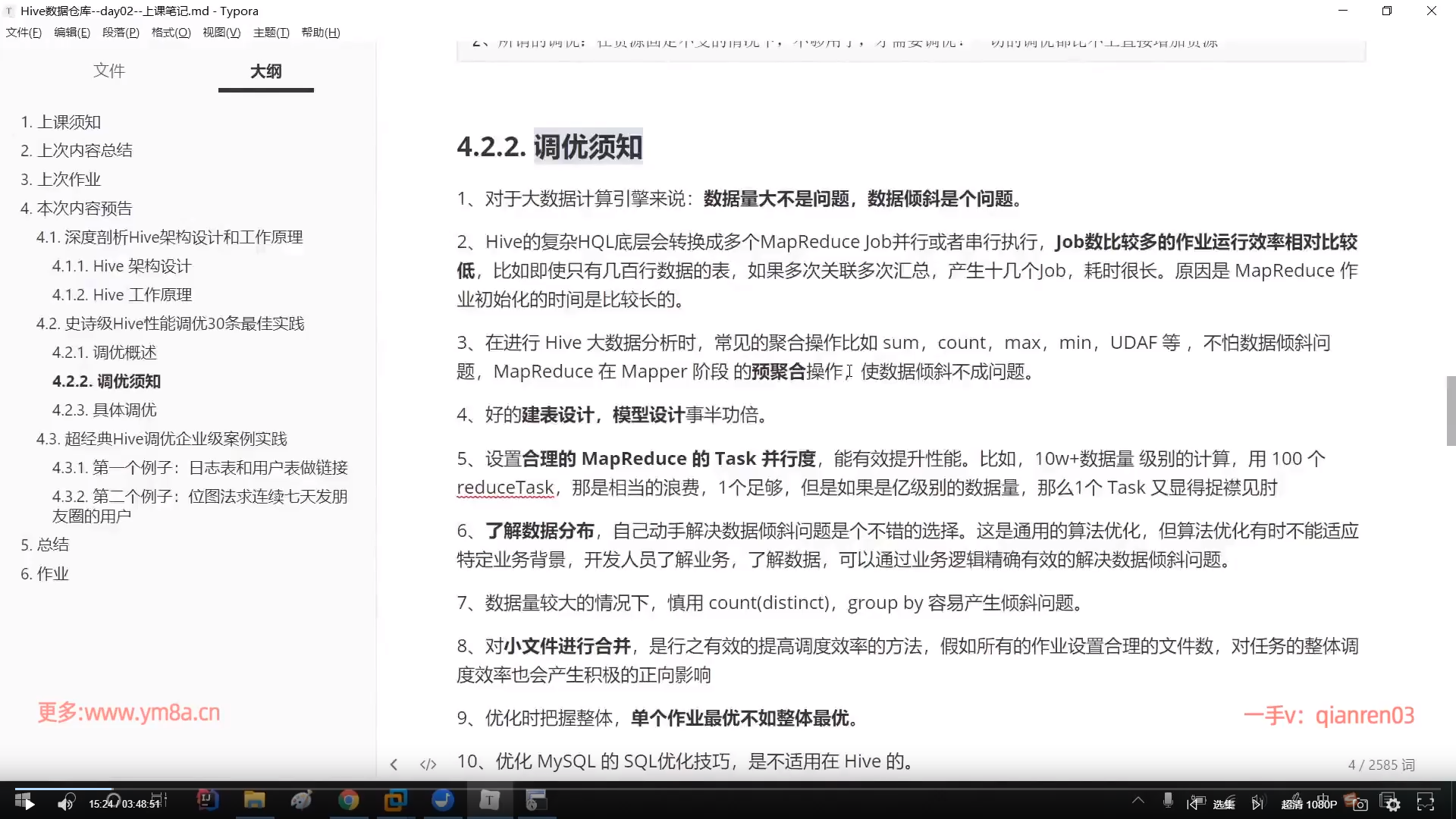Screen dimensions: 1456x819
Task: Collapse sidebar with the back arrow
Action: [x=394, y=764]
